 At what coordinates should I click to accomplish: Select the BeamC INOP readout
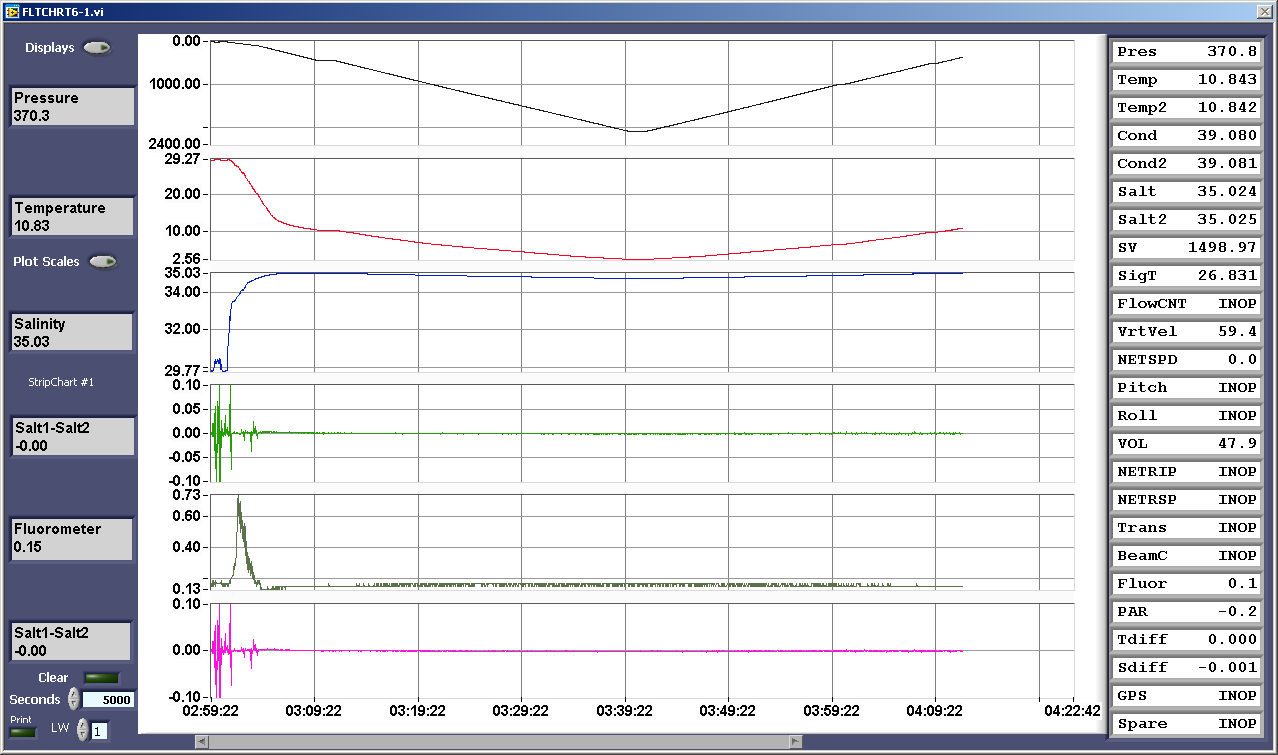click(1187, 556)
